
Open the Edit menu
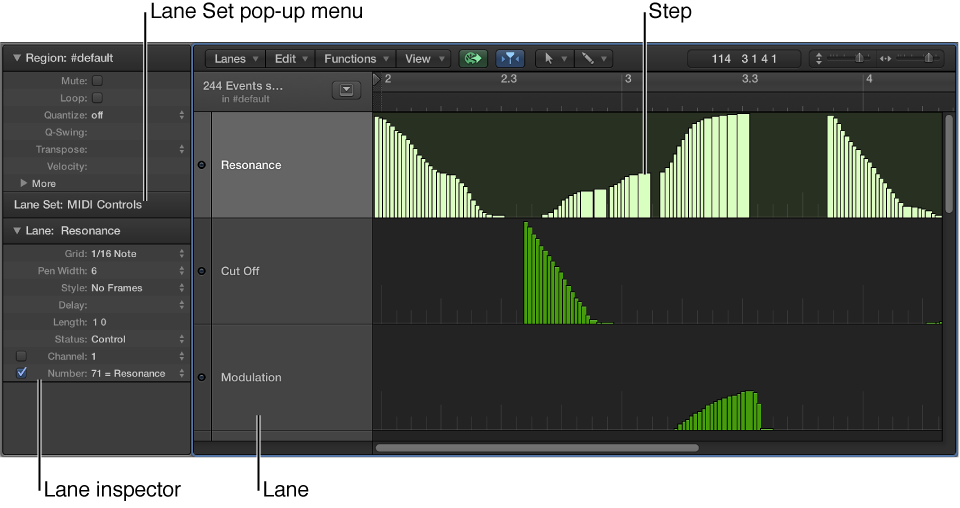[290, 59]
